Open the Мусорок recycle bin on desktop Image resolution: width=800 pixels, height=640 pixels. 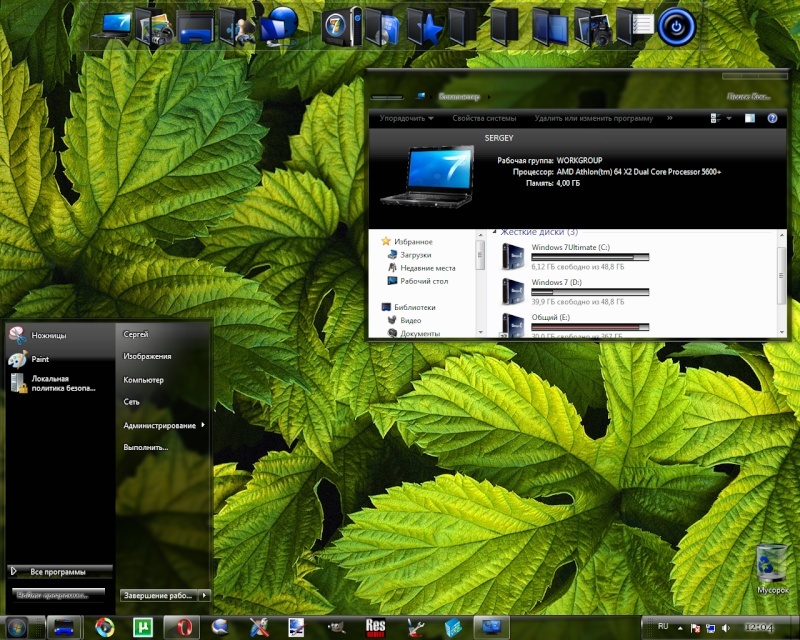(x=771, y=569)
